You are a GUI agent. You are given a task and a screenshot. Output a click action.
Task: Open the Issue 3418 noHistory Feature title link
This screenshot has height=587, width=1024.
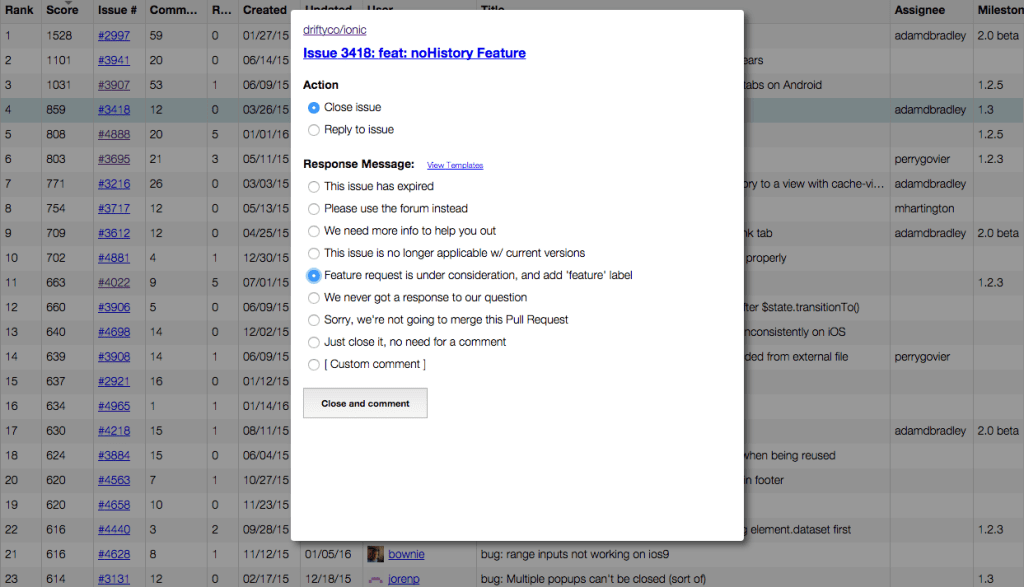click(414, 53)
